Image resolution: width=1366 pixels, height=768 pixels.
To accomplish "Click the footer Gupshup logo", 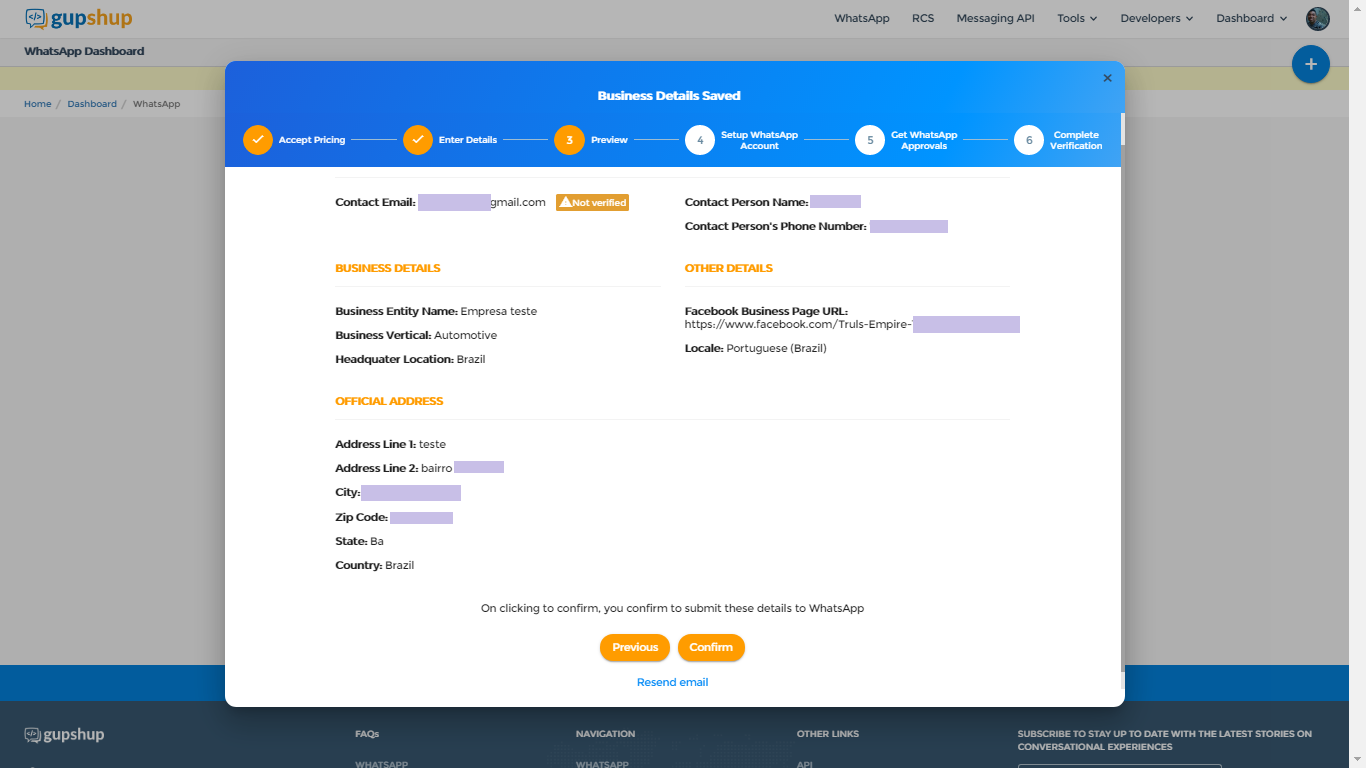I will tap(65, 735).
